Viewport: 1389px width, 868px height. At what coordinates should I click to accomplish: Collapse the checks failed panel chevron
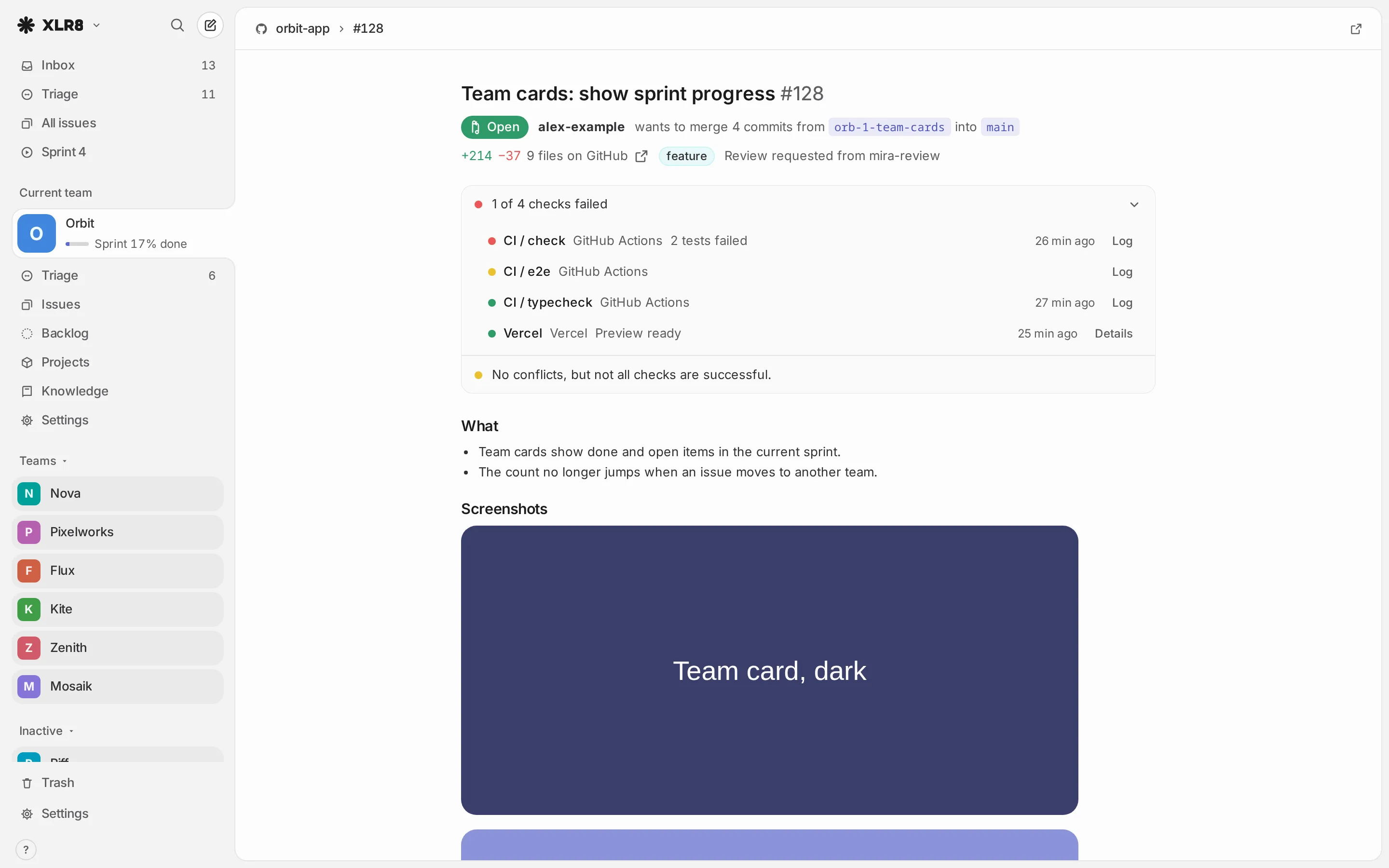[x=1134, y=204]
